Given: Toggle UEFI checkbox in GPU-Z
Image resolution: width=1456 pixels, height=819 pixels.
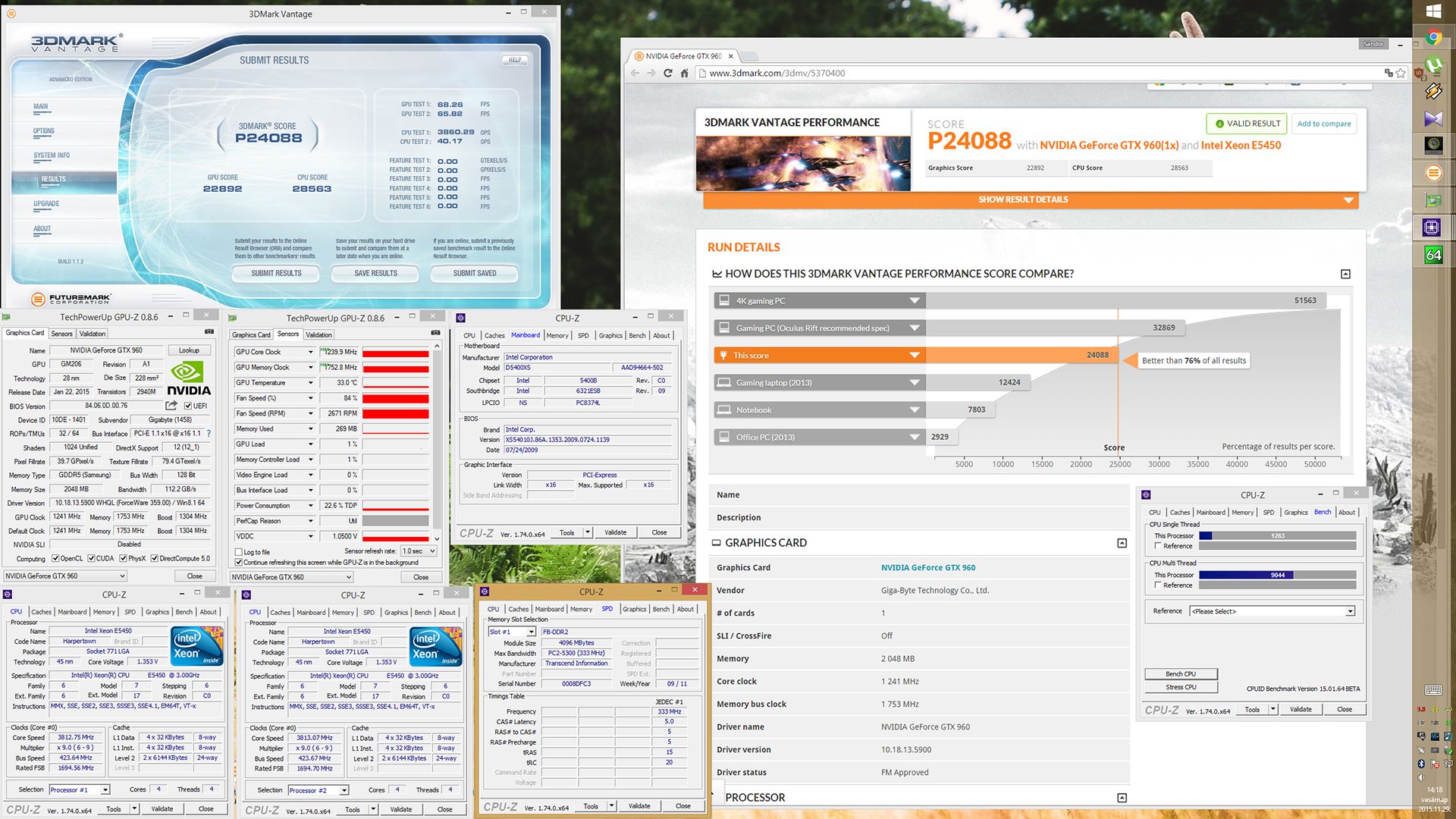Looking at the screenshot, I should [188, 406].
